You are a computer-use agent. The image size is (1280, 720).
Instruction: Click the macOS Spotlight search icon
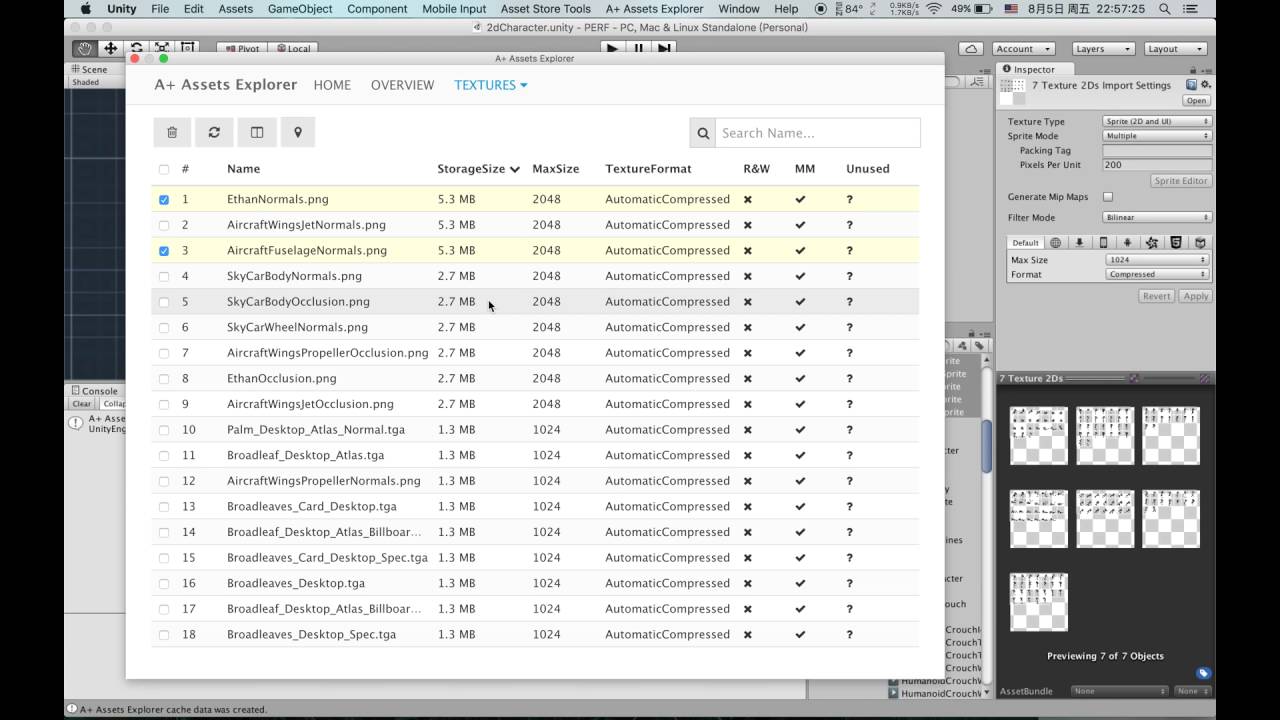coord(1165,9)
